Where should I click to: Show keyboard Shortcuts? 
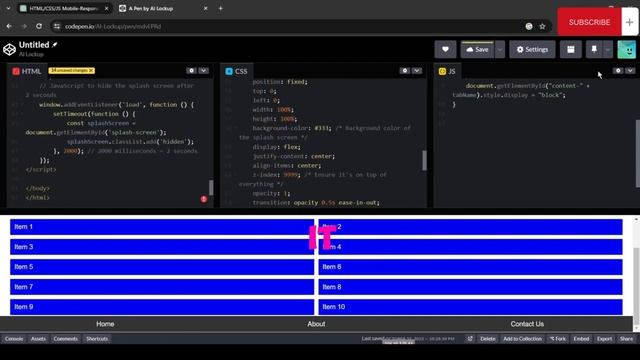pyautogui.click(x=97, y=338)
